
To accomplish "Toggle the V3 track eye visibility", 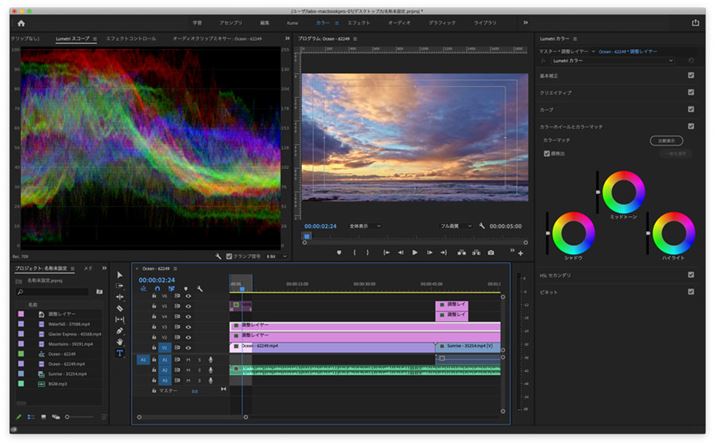I will tap(188, 326).
